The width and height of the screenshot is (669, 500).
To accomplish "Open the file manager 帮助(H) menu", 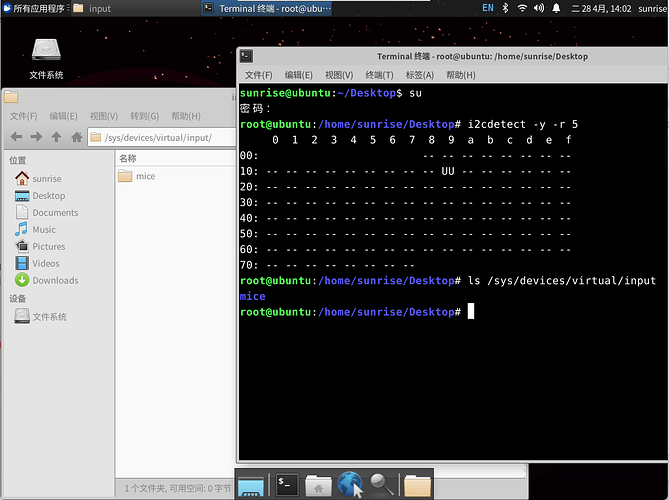I will click(x=186, y=116).
